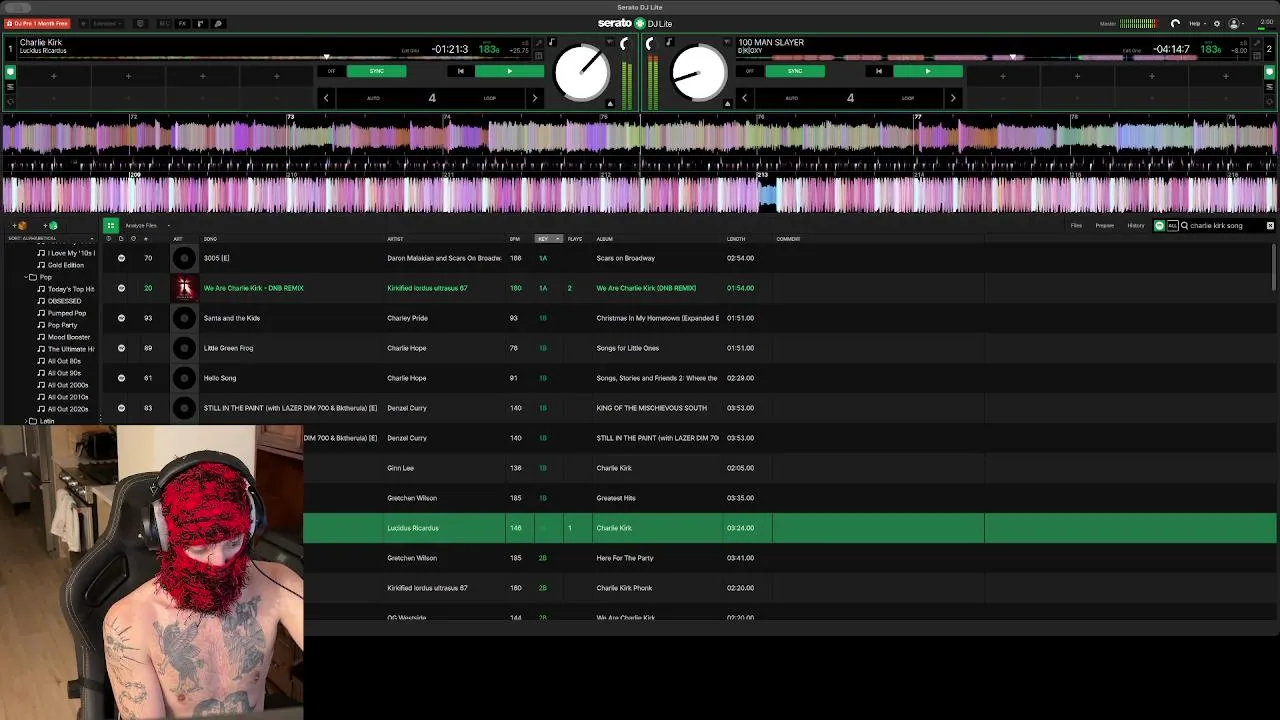Open the History panel tab
1280x720 pixels.
point(1135,225)
